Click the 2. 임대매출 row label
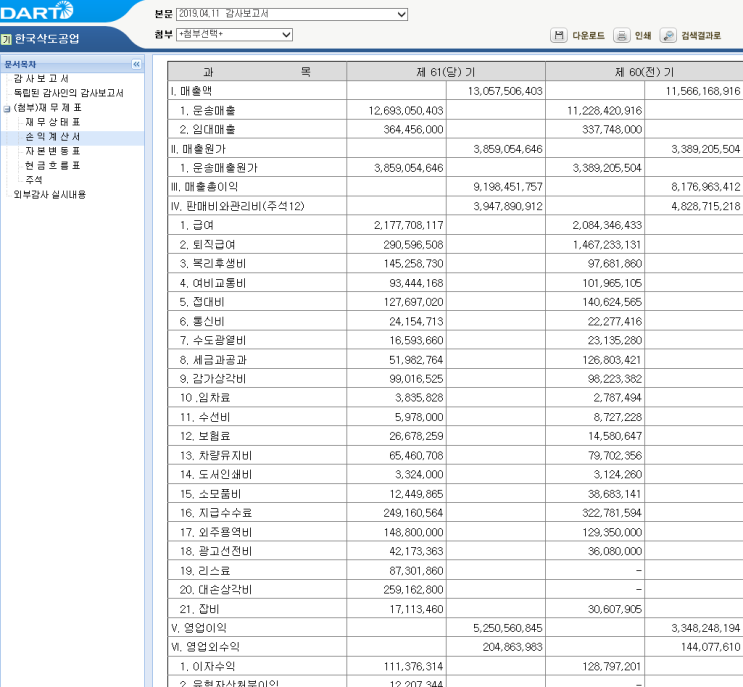Viewport: 743px width, 687px height. (x=208, y=129)
